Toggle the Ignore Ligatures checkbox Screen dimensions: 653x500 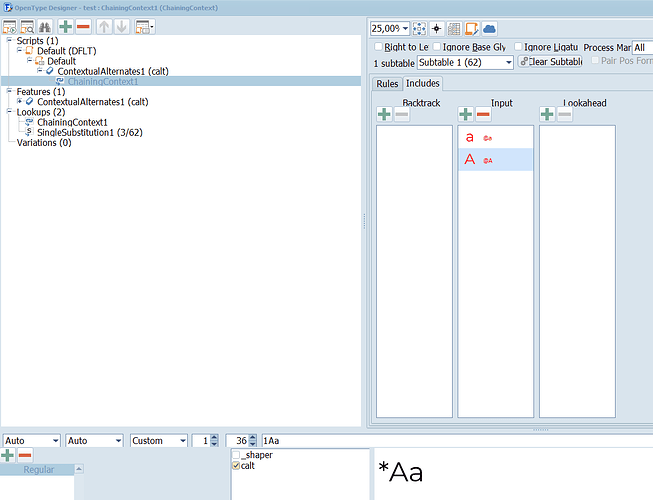click(x=518, y=46)
